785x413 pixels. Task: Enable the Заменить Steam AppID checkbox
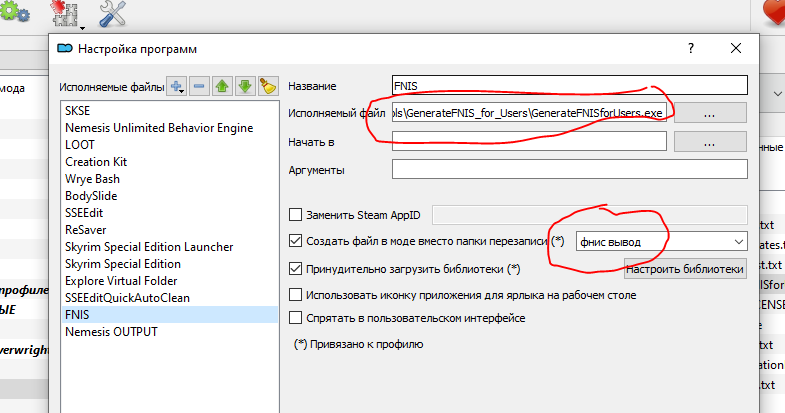(x=295, y=214)
